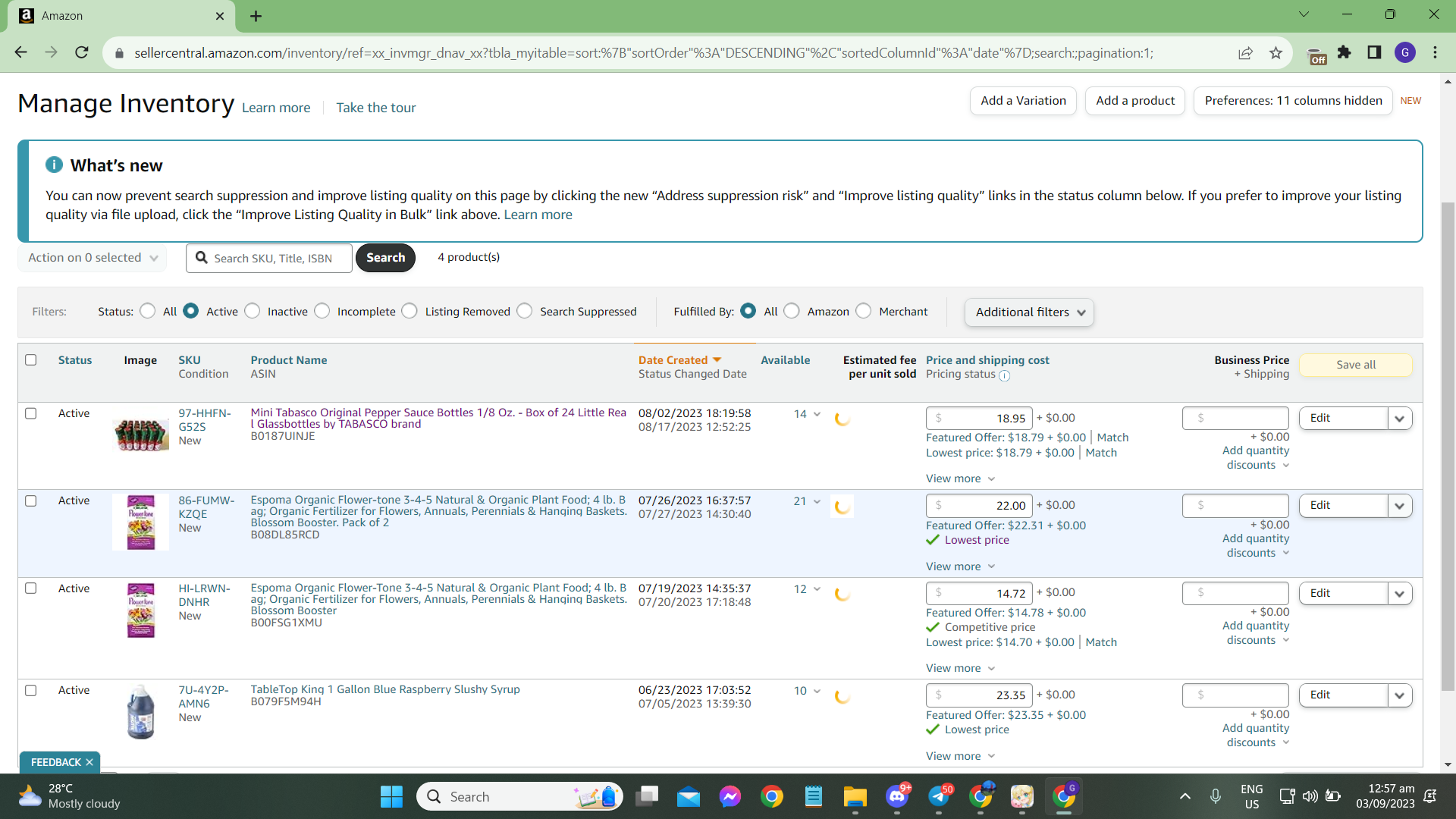1456x819 pixels.
Task: Click the price field showing 22.00
Action: click(x=979, y=506)
